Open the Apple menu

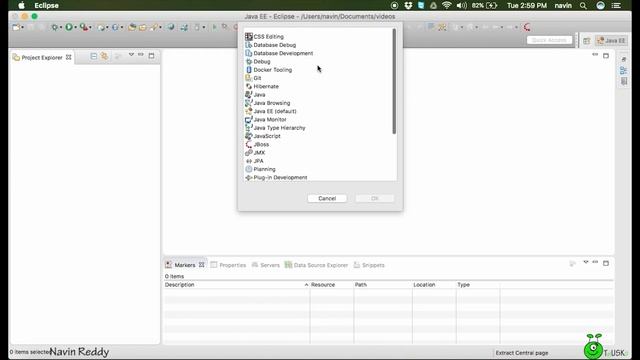[21, 5]
